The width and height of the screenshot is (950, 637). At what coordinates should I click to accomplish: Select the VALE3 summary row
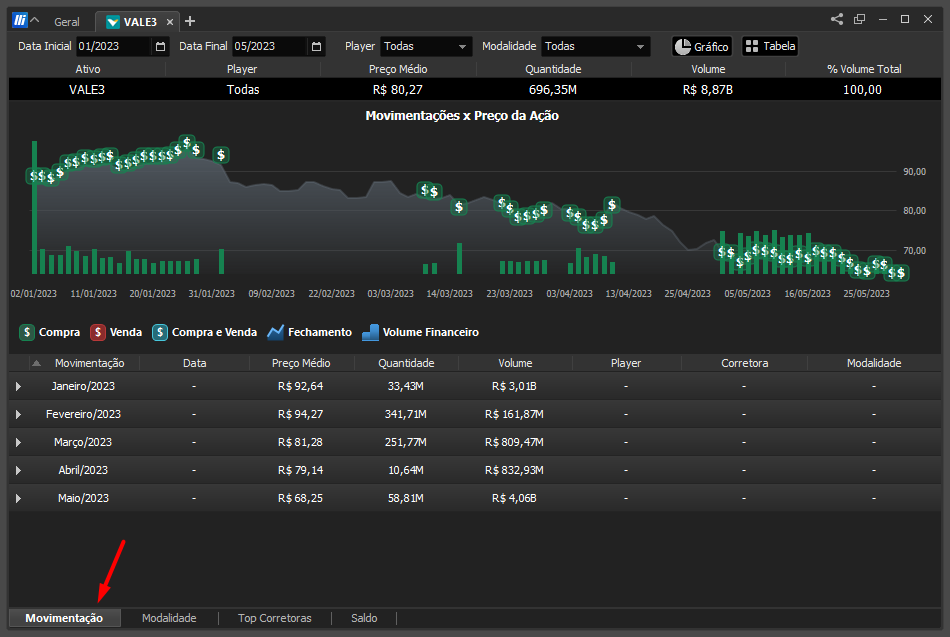475,90
